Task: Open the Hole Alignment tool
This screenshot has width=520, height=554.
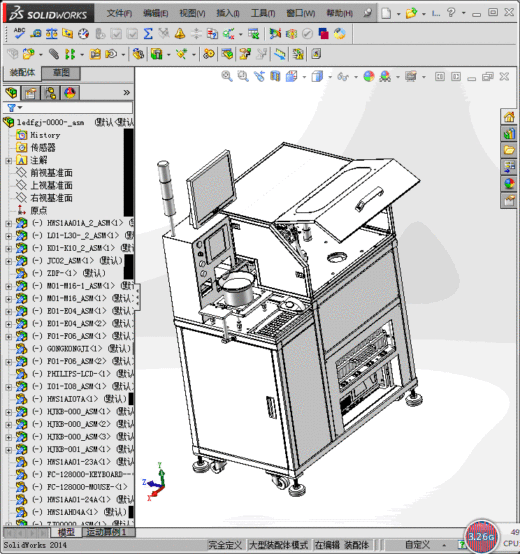Action: tap(291, 34)
